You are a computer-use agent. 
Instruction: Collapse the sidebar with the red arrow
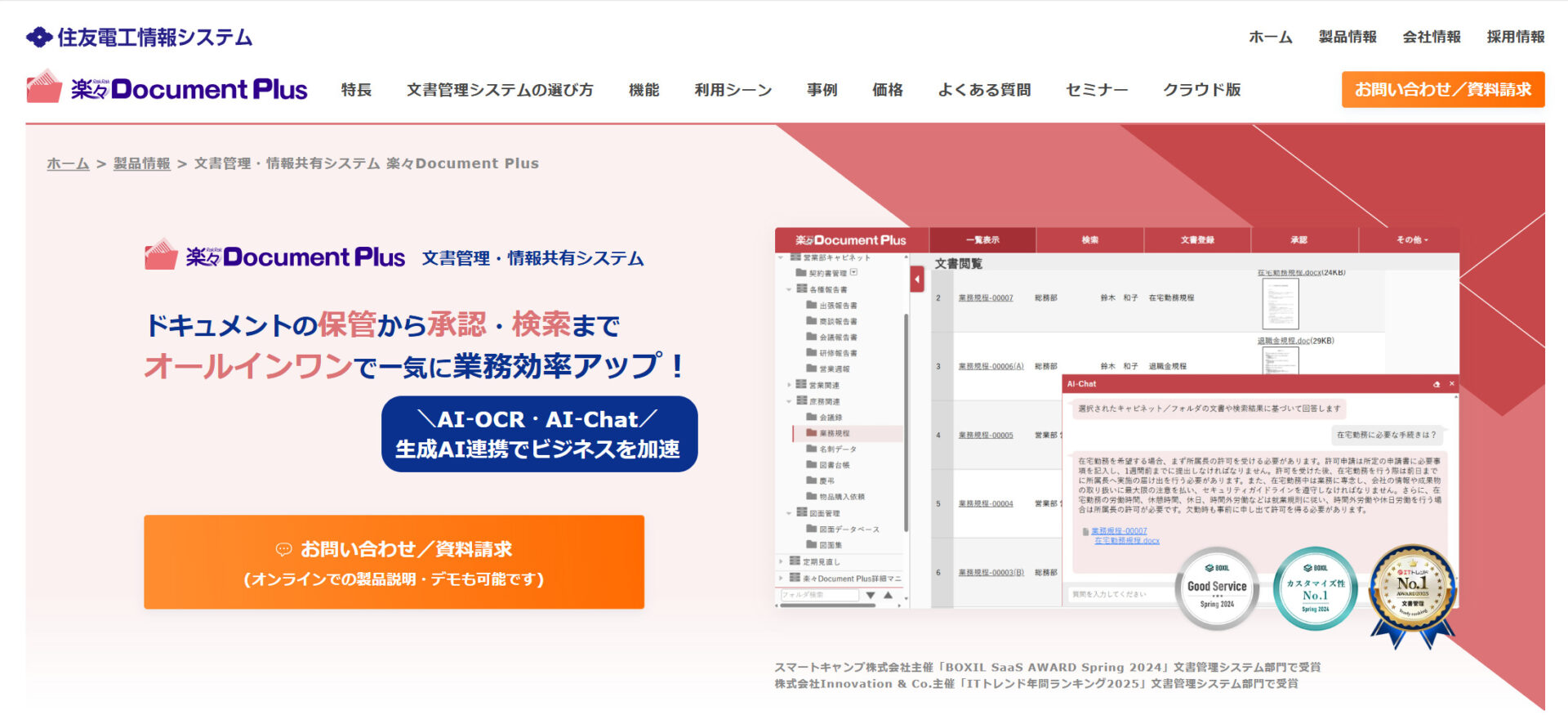click(917, 279)
